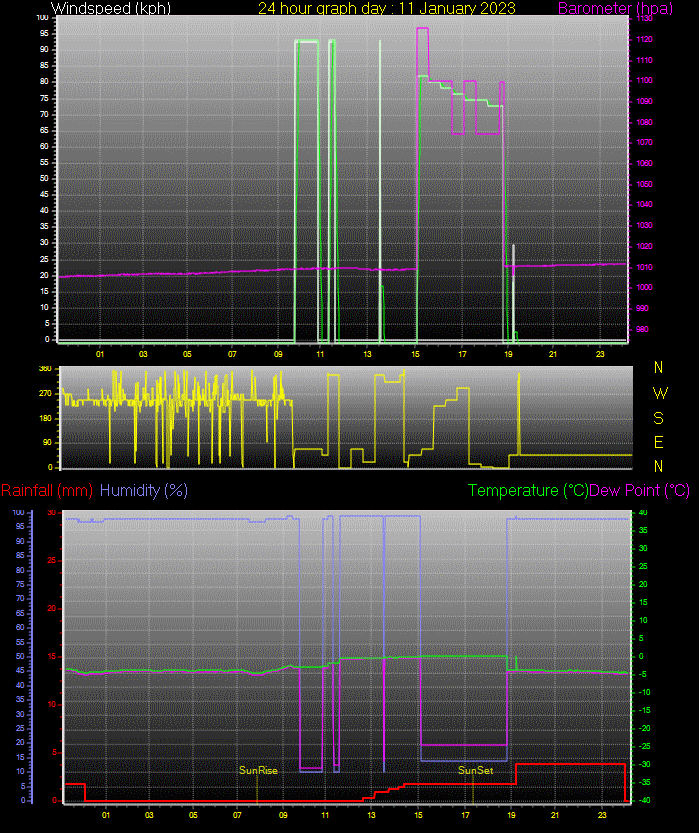699x833 pixels.
Task: Click the S compass direction letter
Action: pyautogui.click(x=658, y=417)
